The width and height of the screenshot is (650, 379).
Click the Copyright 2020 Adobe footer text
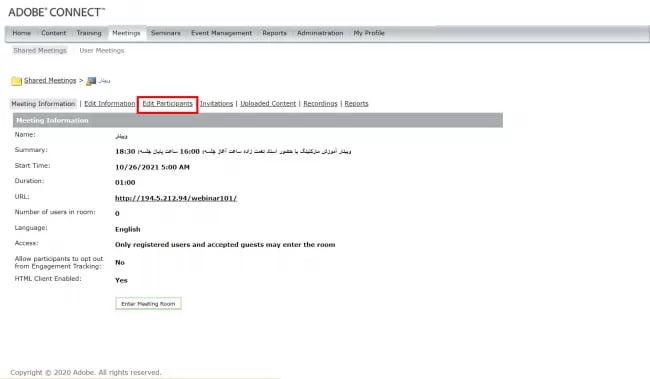[x=86, y=372]
